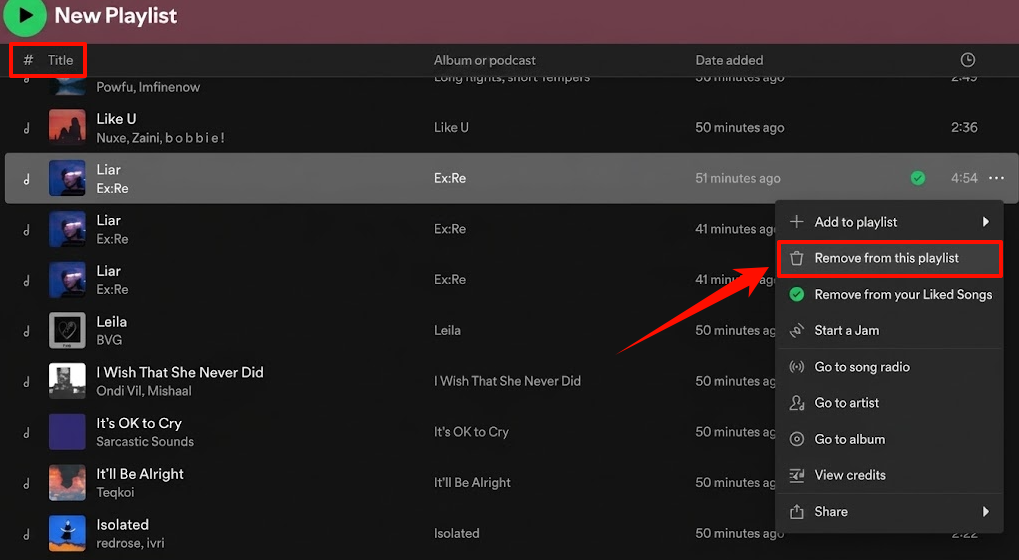
Task: Select Remove from your Liked Songs
Action: pyautogui.click(x=889, y=294)
